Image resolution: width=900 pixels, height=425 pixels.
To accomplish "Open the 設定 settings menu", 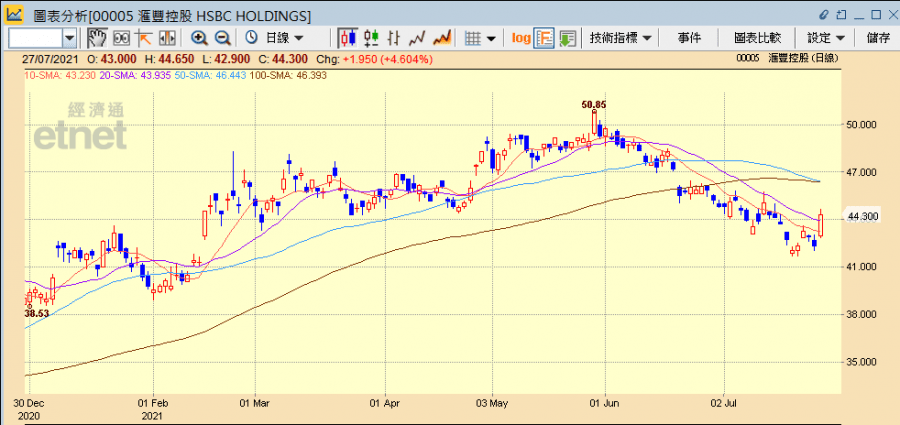I will click(x=826, y=38).
